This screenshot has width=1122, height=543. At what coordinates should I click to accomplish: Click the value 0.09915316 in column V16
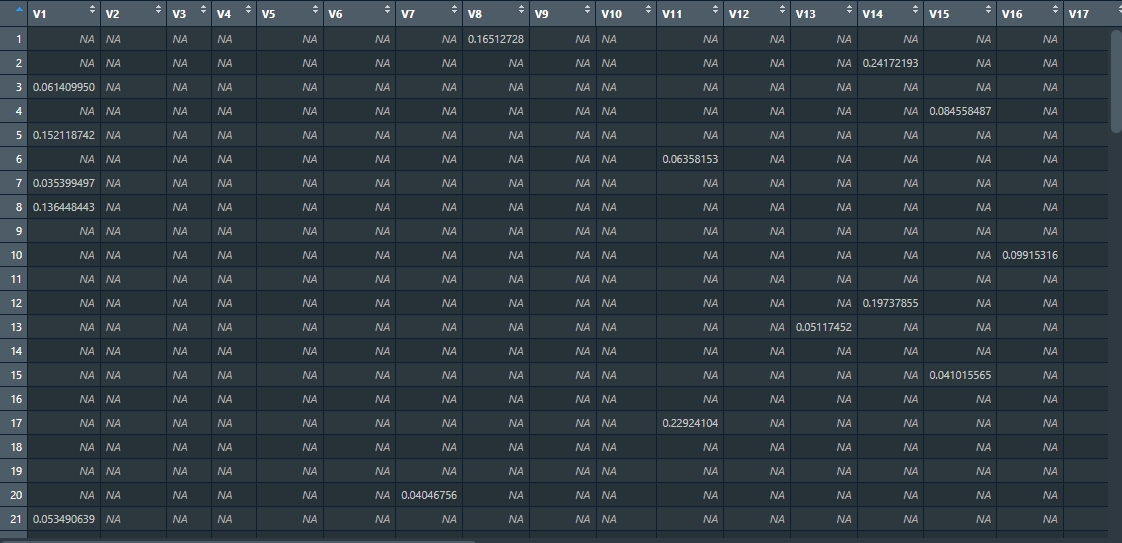[x=1030, y=255]
